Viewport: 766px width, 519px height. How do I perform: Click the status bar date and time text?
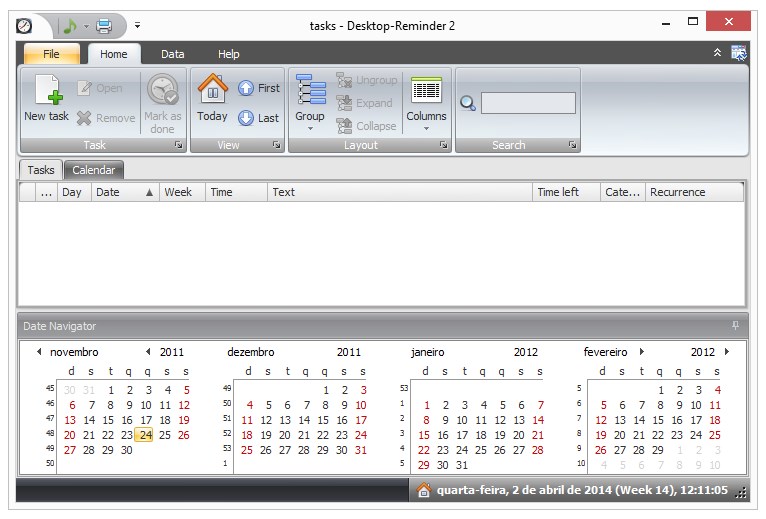pos(582,490)
